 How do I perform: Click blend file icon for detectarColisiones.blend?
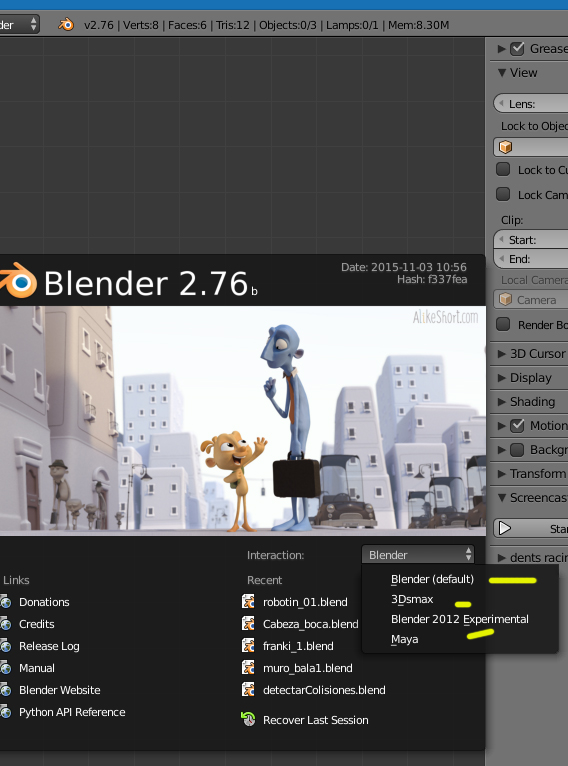tap(248, 689)
